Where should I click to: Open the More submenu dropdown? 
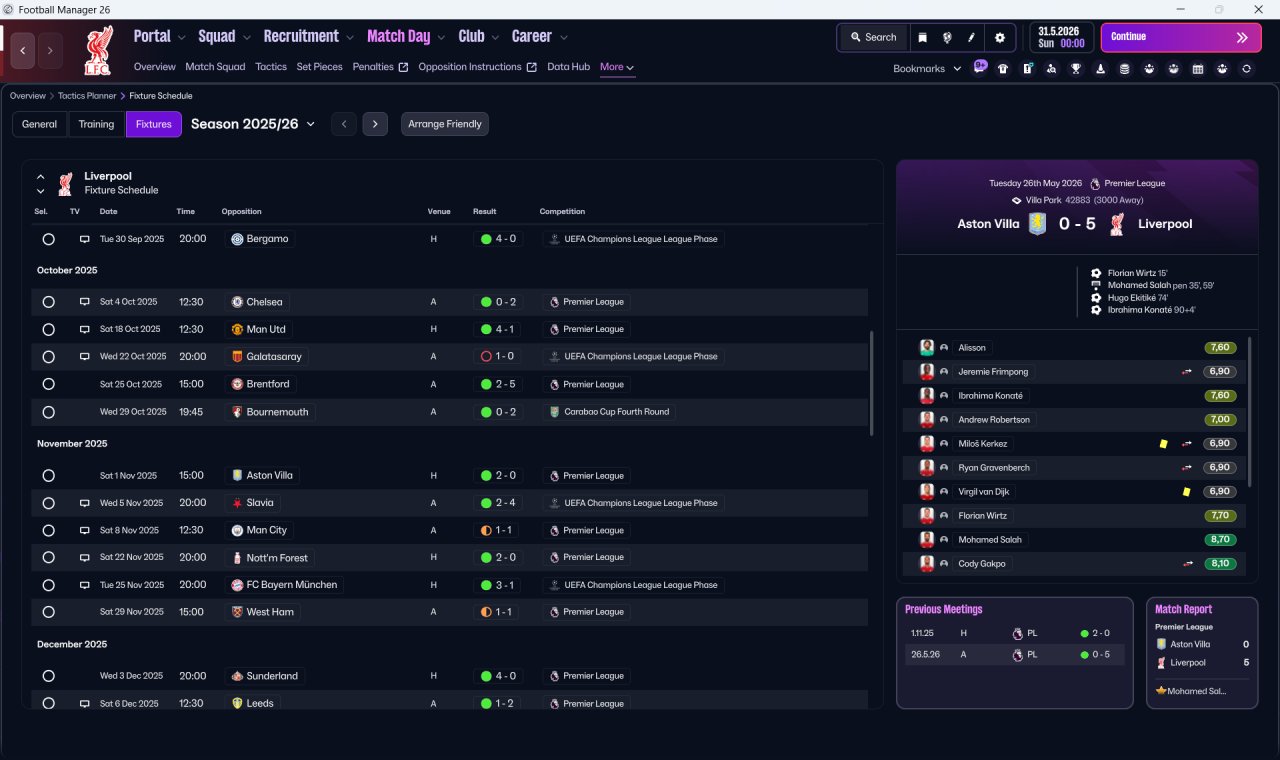[x=617, y=67]
